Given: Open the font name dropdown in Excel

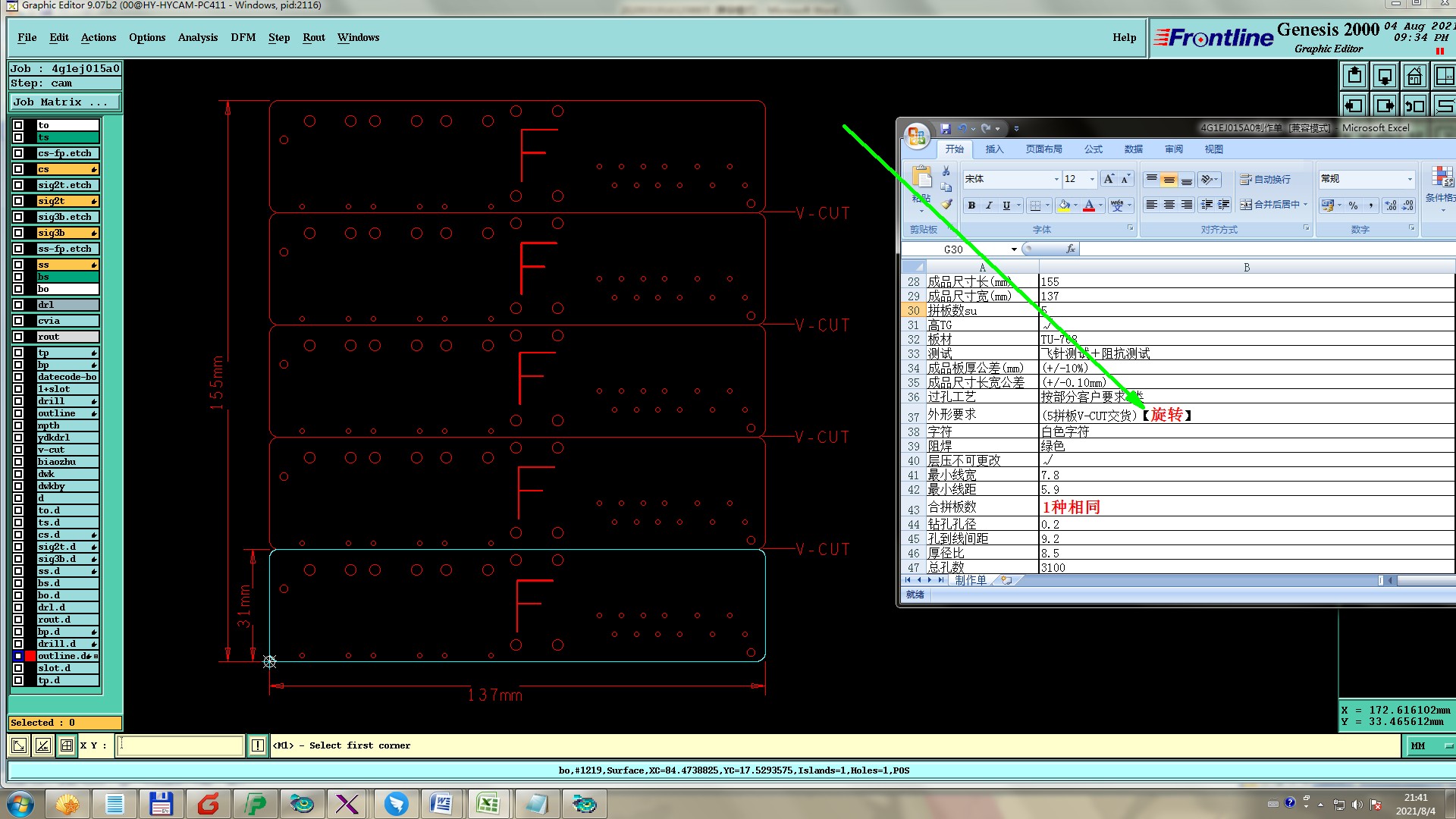Looking at the screenshot, I should 1056,179.
